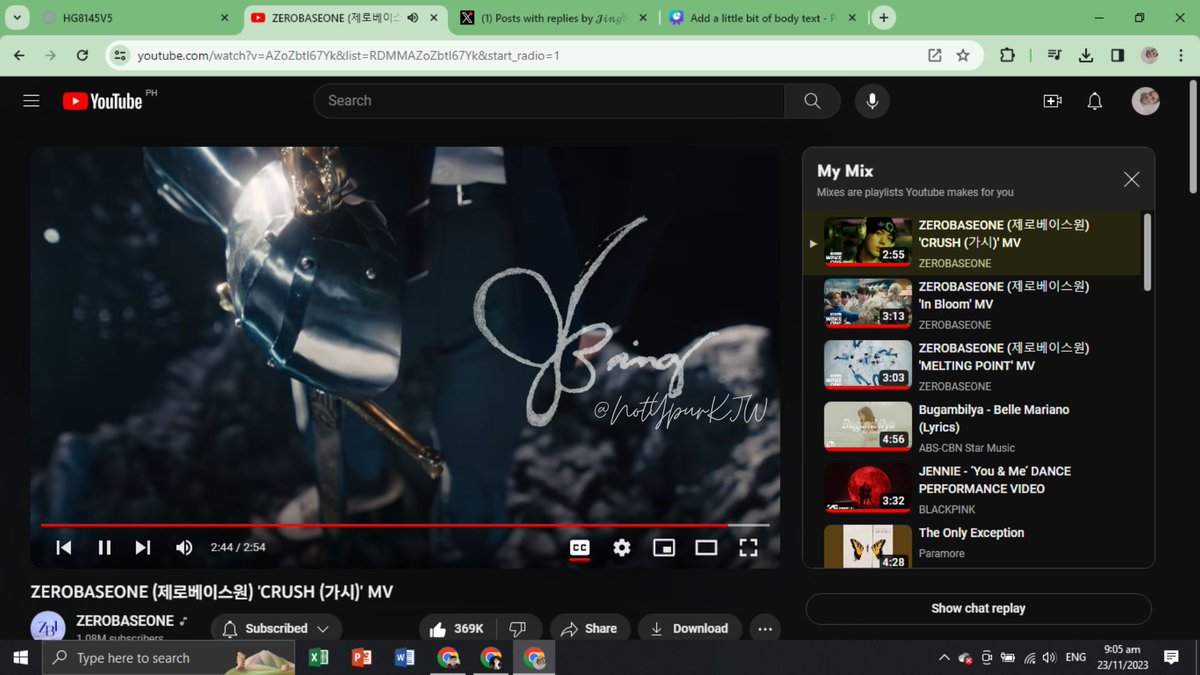Open the YouTube hamburger guide menu
Viewport: 1200px width, 675px height.
click(x=31, y=101)
